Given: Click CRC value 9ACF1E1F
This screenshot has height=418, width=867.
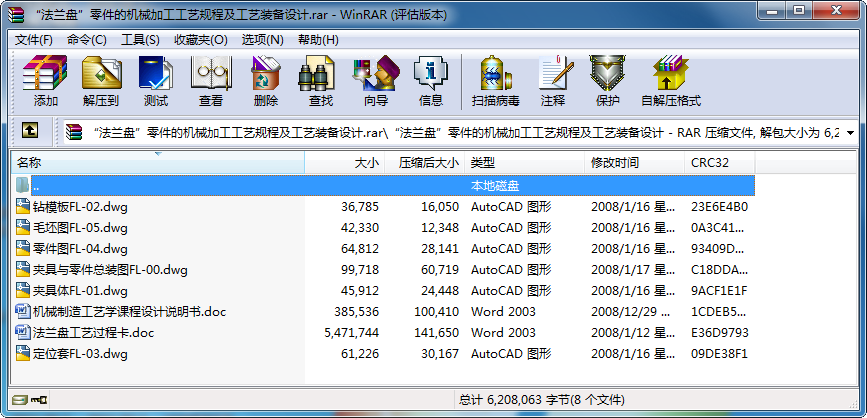Looking at the screenshot, I should (719, 290).
